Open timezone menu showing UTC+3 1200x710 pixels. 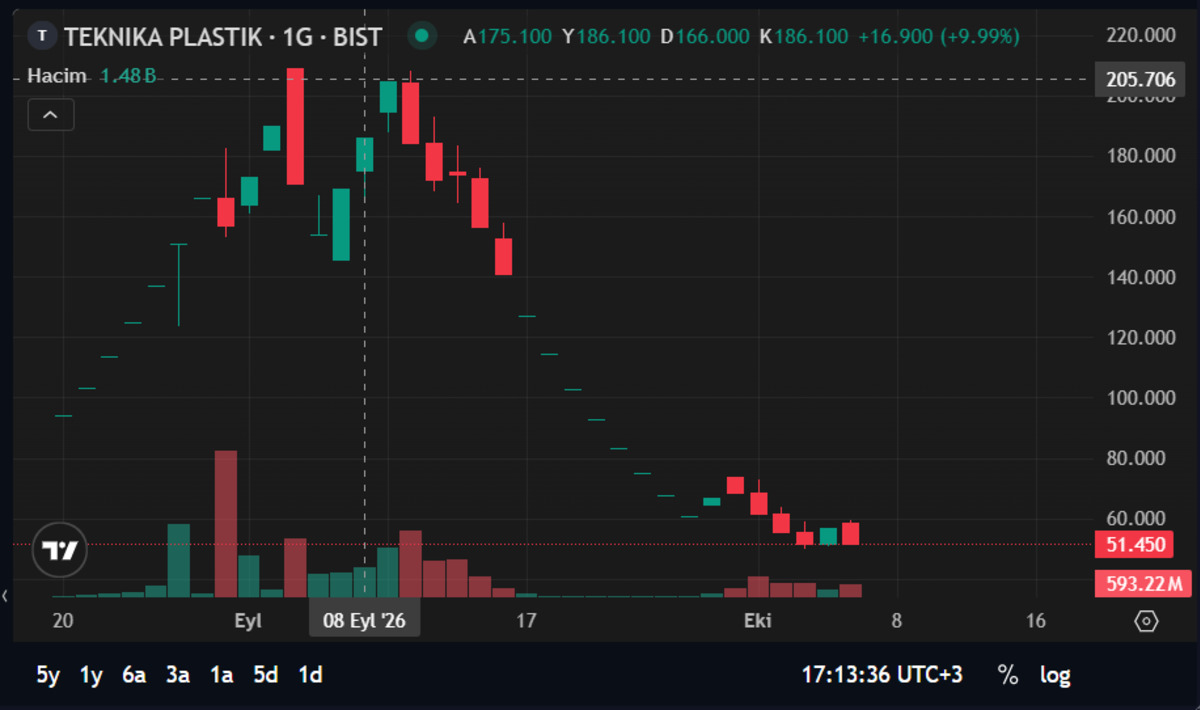click(882, 675)
